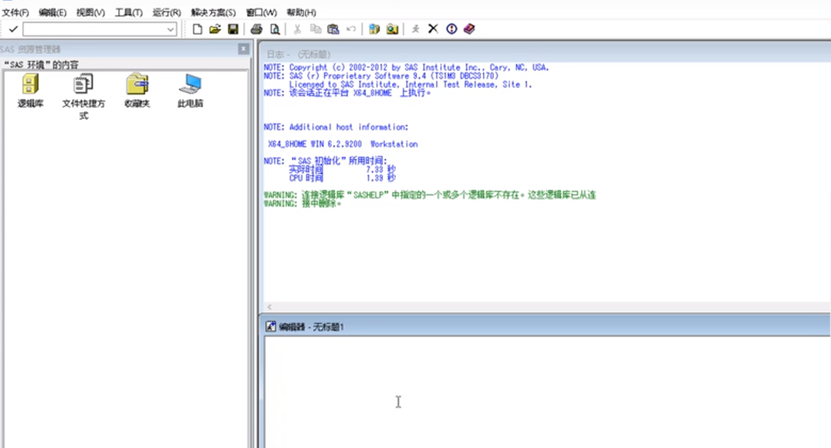Expand the command box dropdown arrow
831x448 pixels.
click(171, 30)
